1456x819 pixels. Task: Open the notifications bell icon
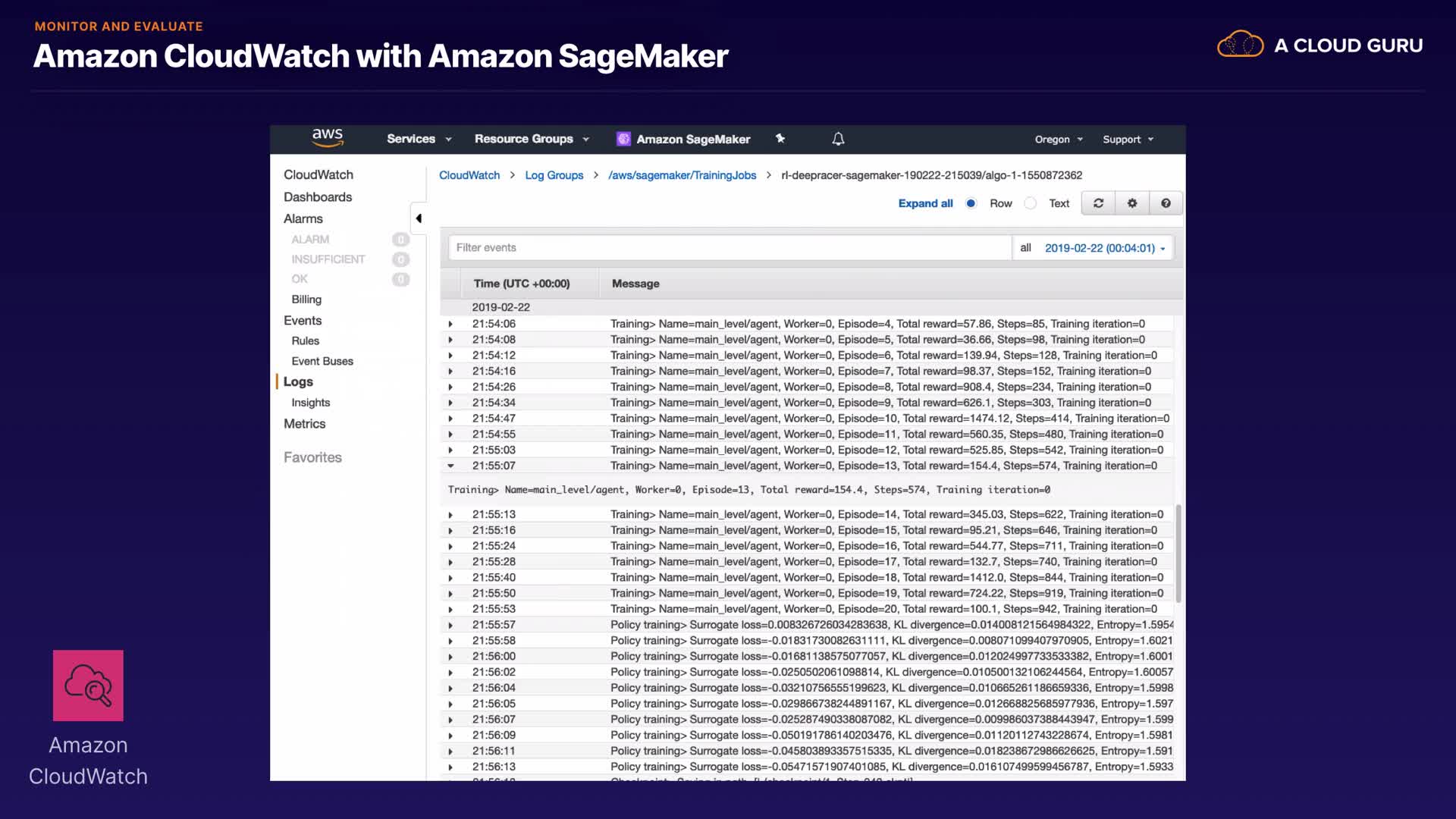(838, 139)
